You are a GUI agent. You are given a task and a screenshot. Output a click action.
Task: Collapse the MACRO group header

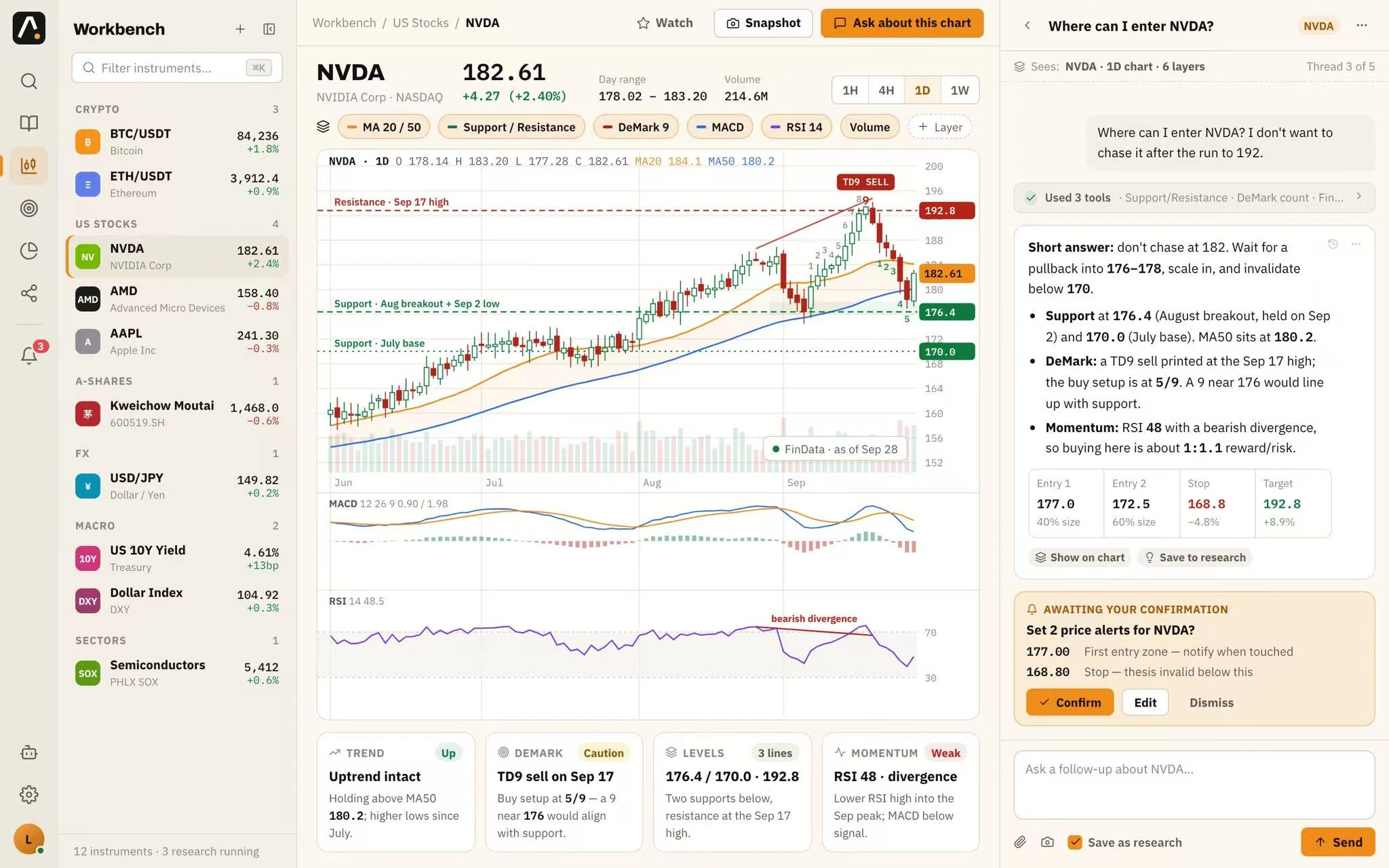(177, 526)
